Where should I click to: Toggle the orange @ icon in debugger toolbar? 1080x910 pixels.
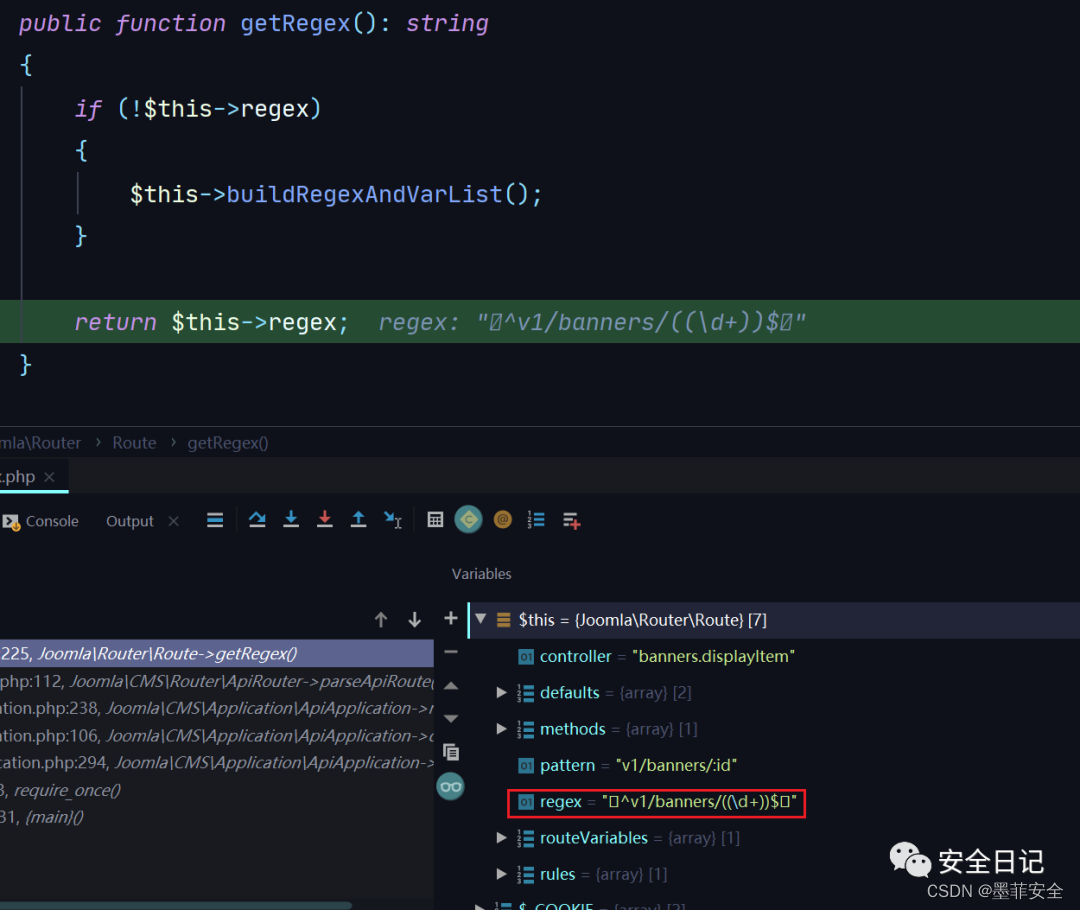[x=503, y=520]
